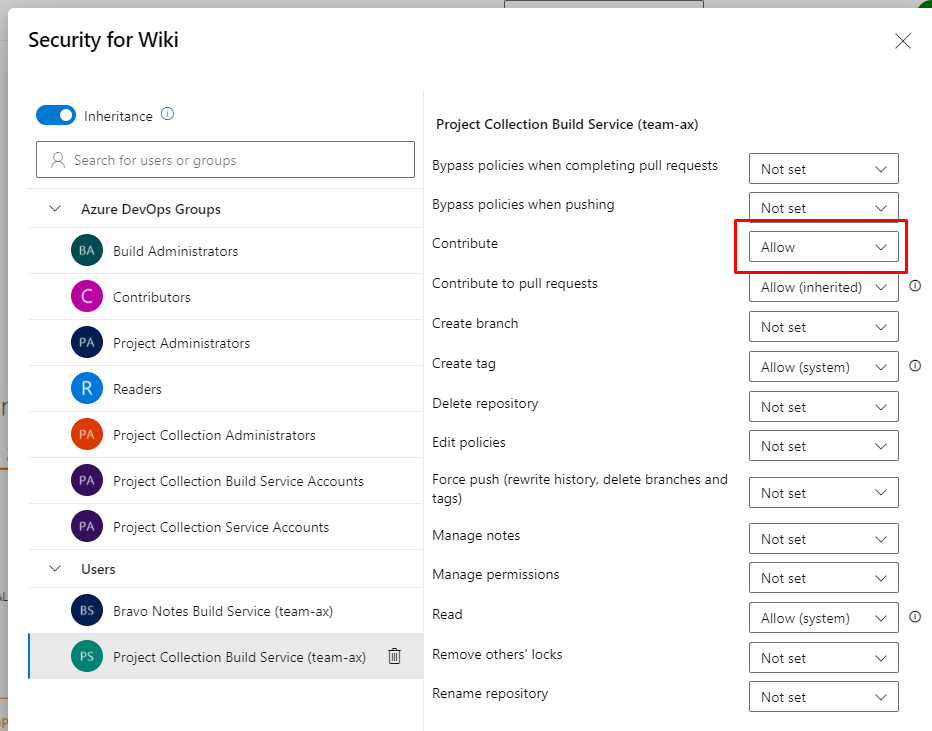The image size is (932, 731).
Task: Collapse the Azure DevOps Groups section
Action: pyautogui.click(x=55, y=209)
